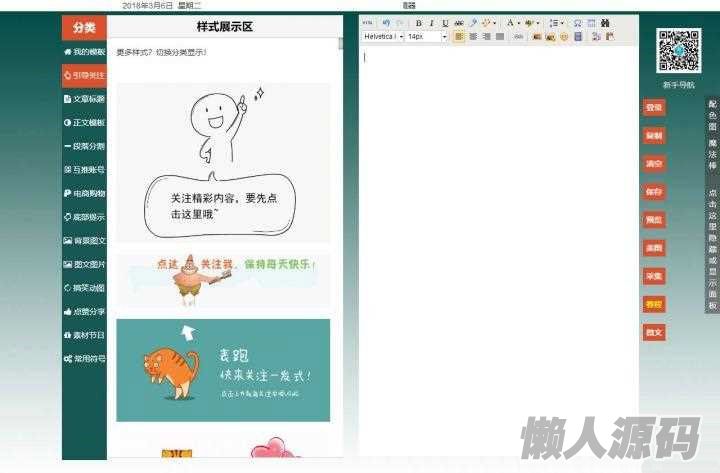Click the search and replace binoculars icon
This screenshot has width=720, height=473.
coord(605,23)
